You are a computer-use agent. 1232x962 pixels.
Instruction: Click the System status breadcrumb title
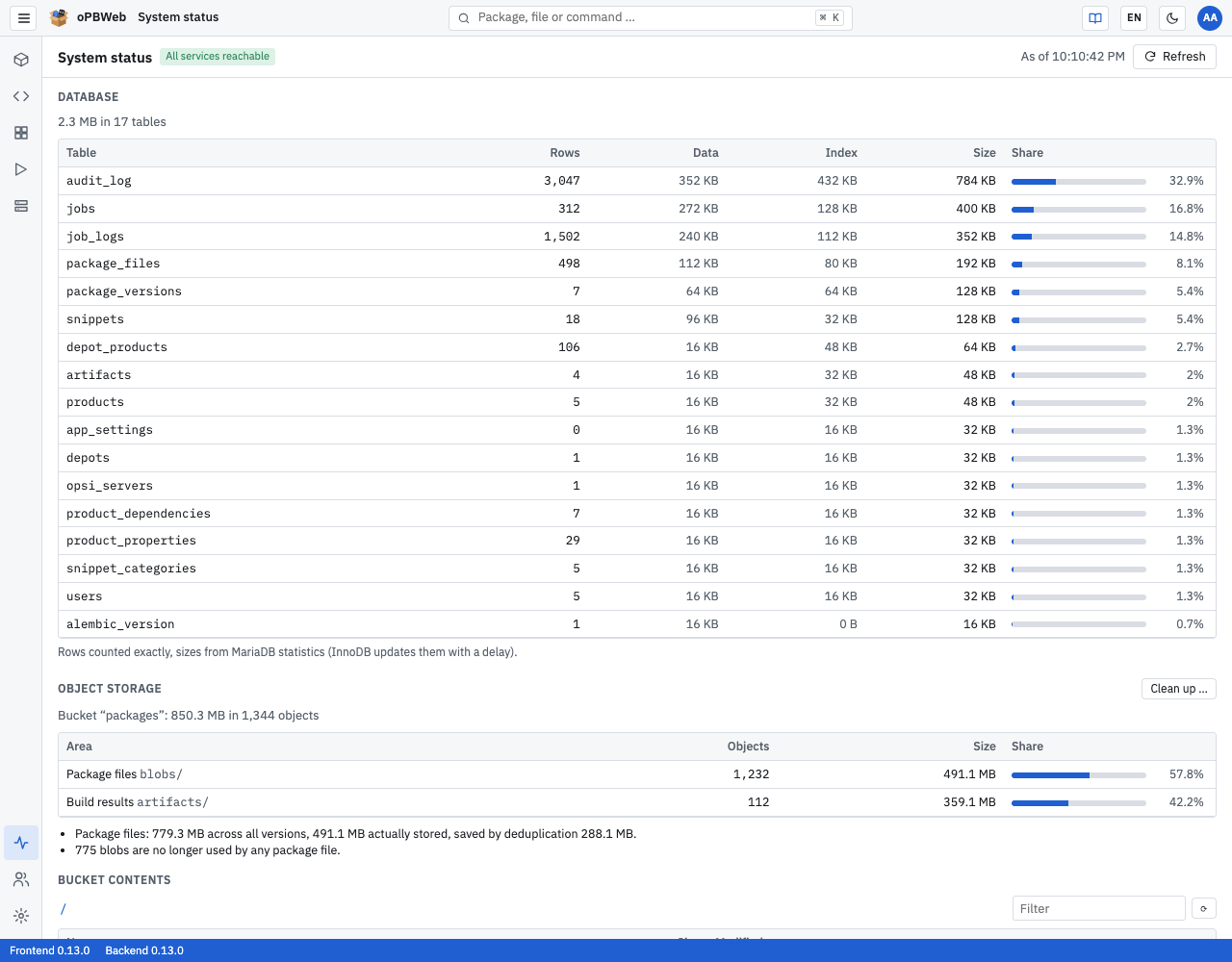(x=178, y=17)
